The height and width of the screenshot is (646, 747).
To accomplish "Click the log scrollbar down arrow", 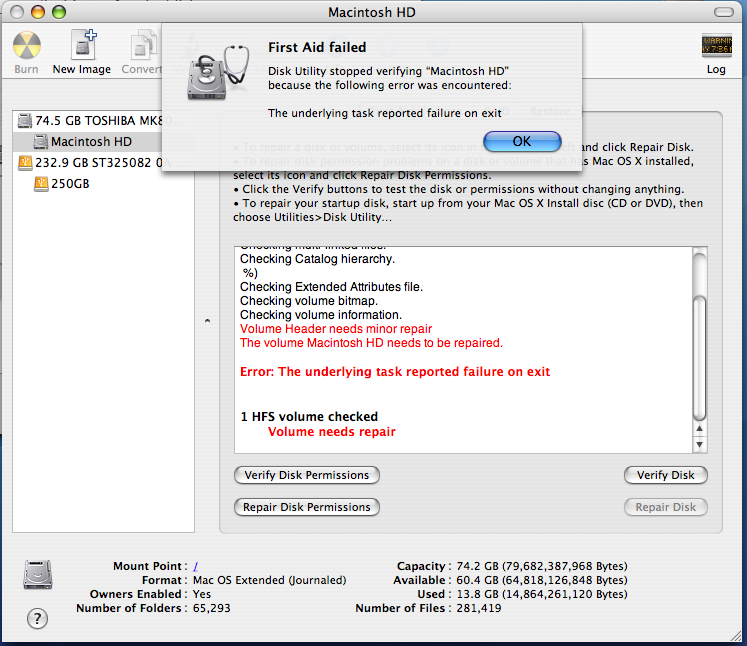I will tap(699, 445).
